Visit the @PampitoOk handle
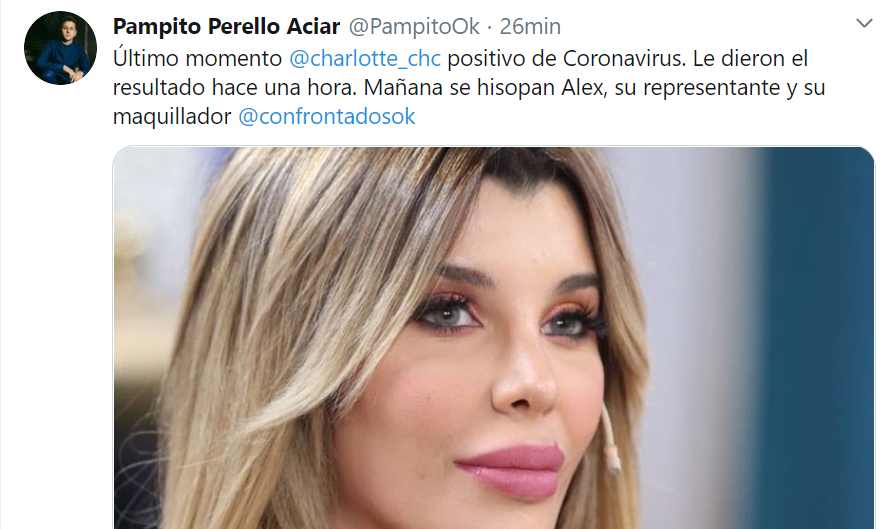The width and height of the screenshot is (887, 529). click(x=414, y=27)
